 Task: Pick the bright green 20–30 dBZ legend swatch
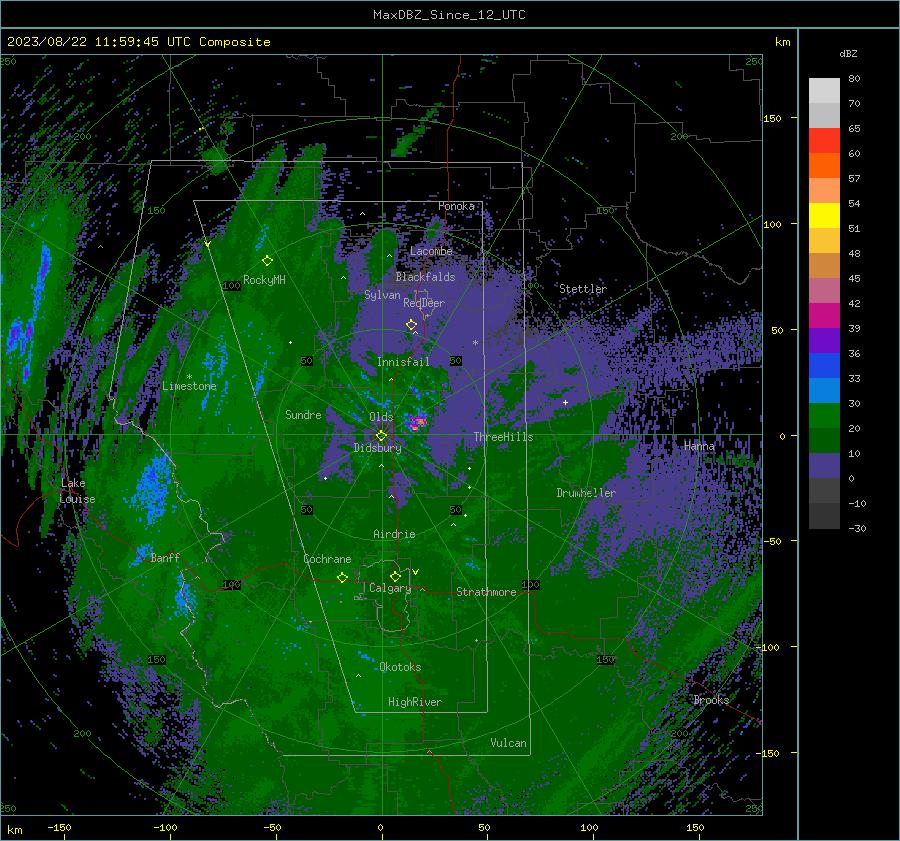tap(824, 416)
